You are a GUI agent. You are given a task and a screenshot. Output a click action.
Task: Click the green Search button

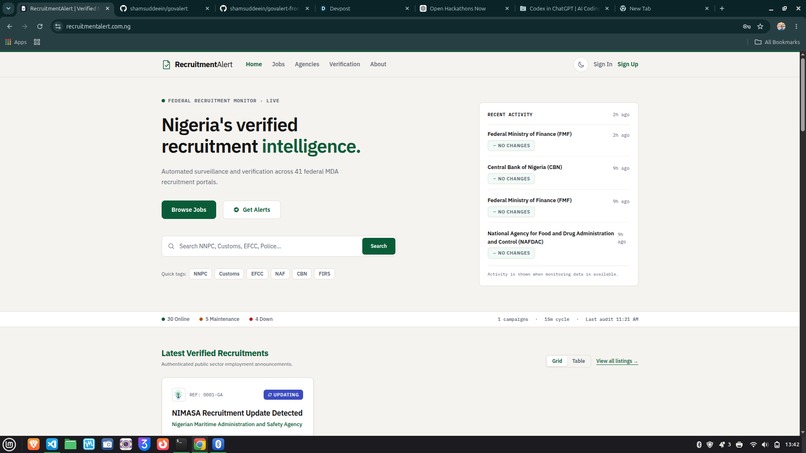click(x=378, y=246)
